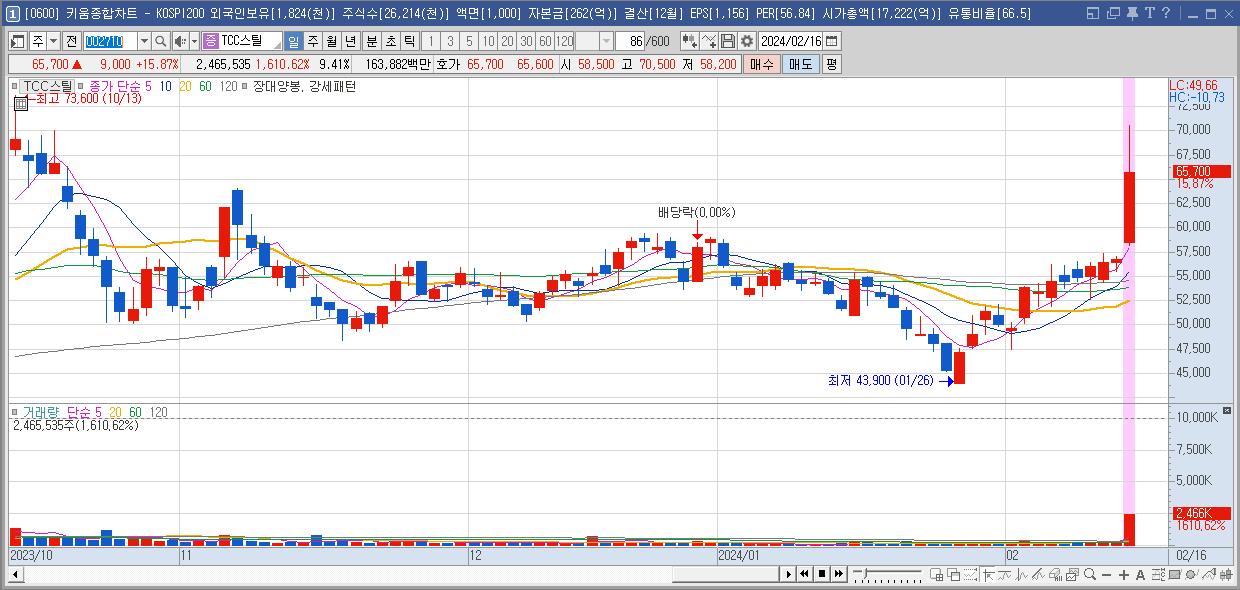Select the 틱 tick period toggle
Screen dimensions: 1240x590
(x=409, y=41)
